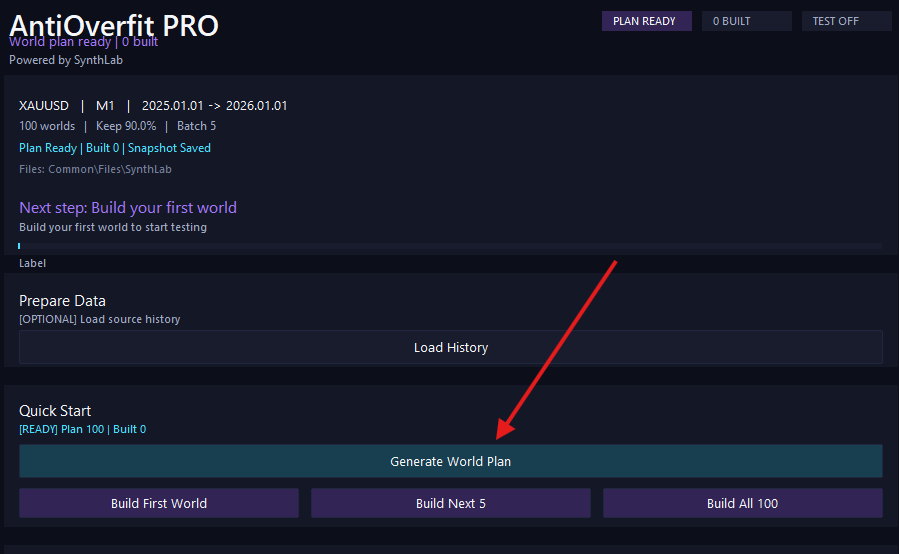
Task: Click the Build All 100 button
Action: [742, 503]
